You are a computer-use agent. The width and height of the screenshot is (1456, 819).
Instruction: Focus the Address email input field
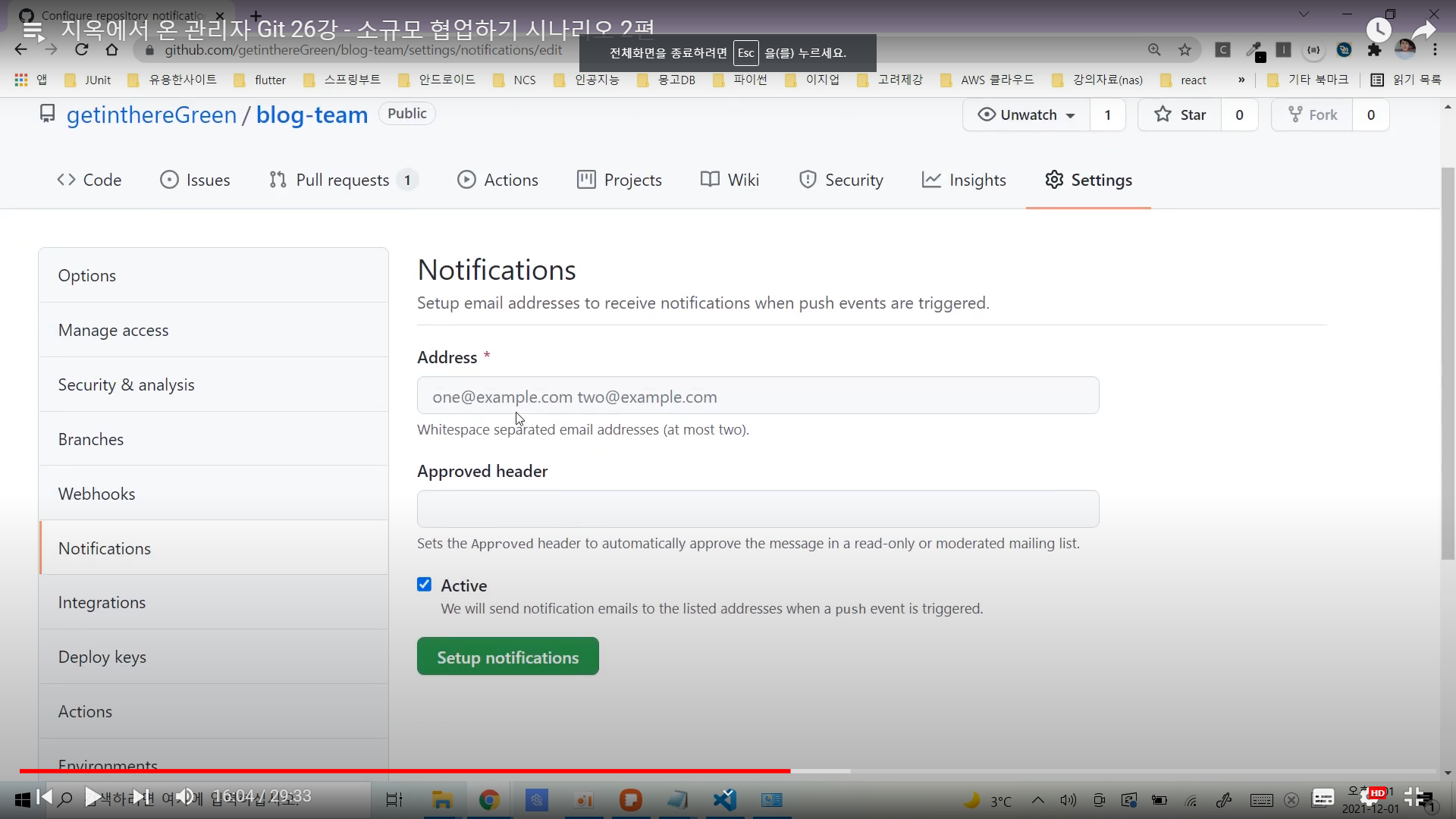(x=758, y=396)
